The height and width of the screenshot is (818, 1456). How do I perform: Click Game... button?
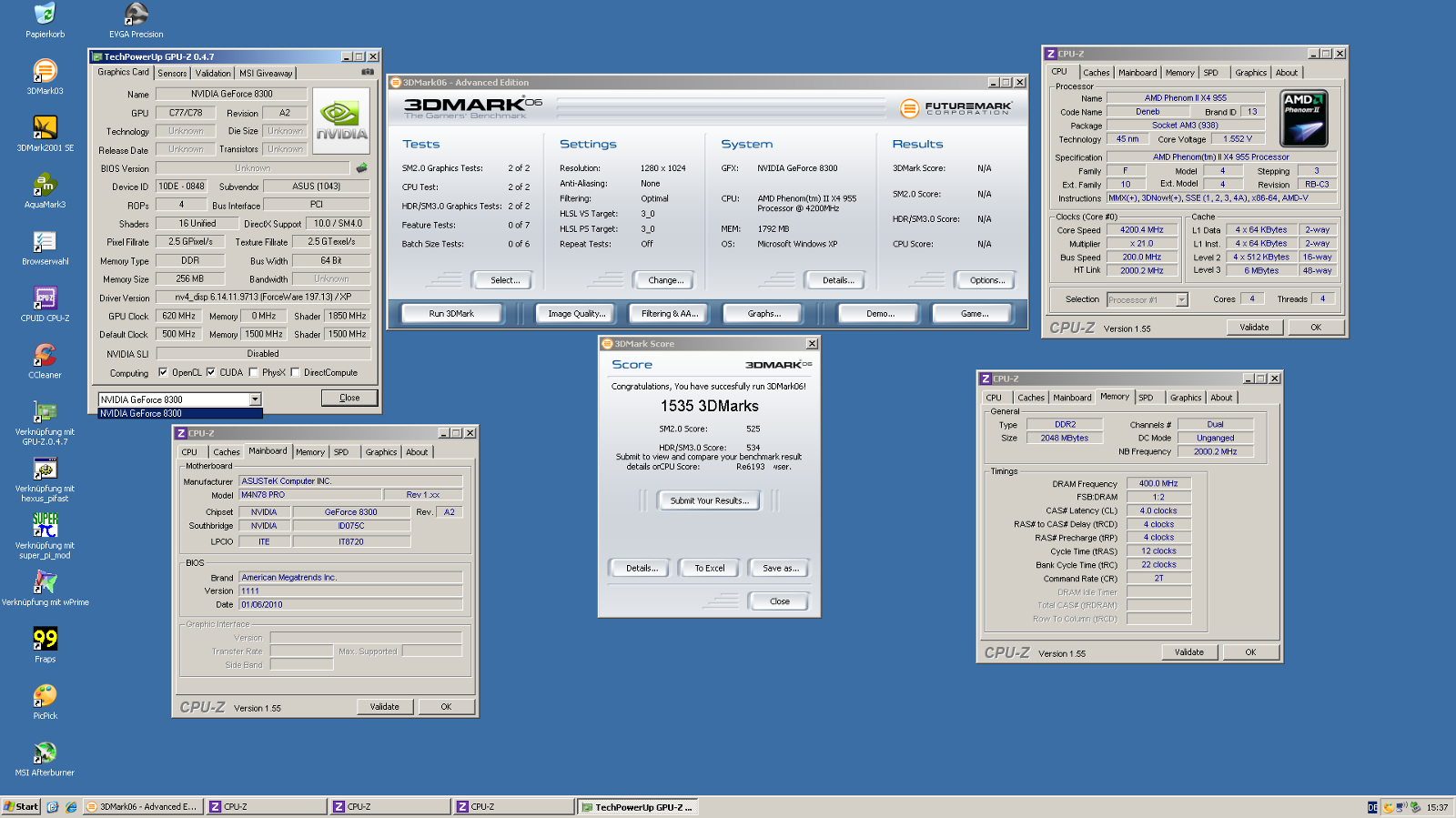[x=974, y=314]
